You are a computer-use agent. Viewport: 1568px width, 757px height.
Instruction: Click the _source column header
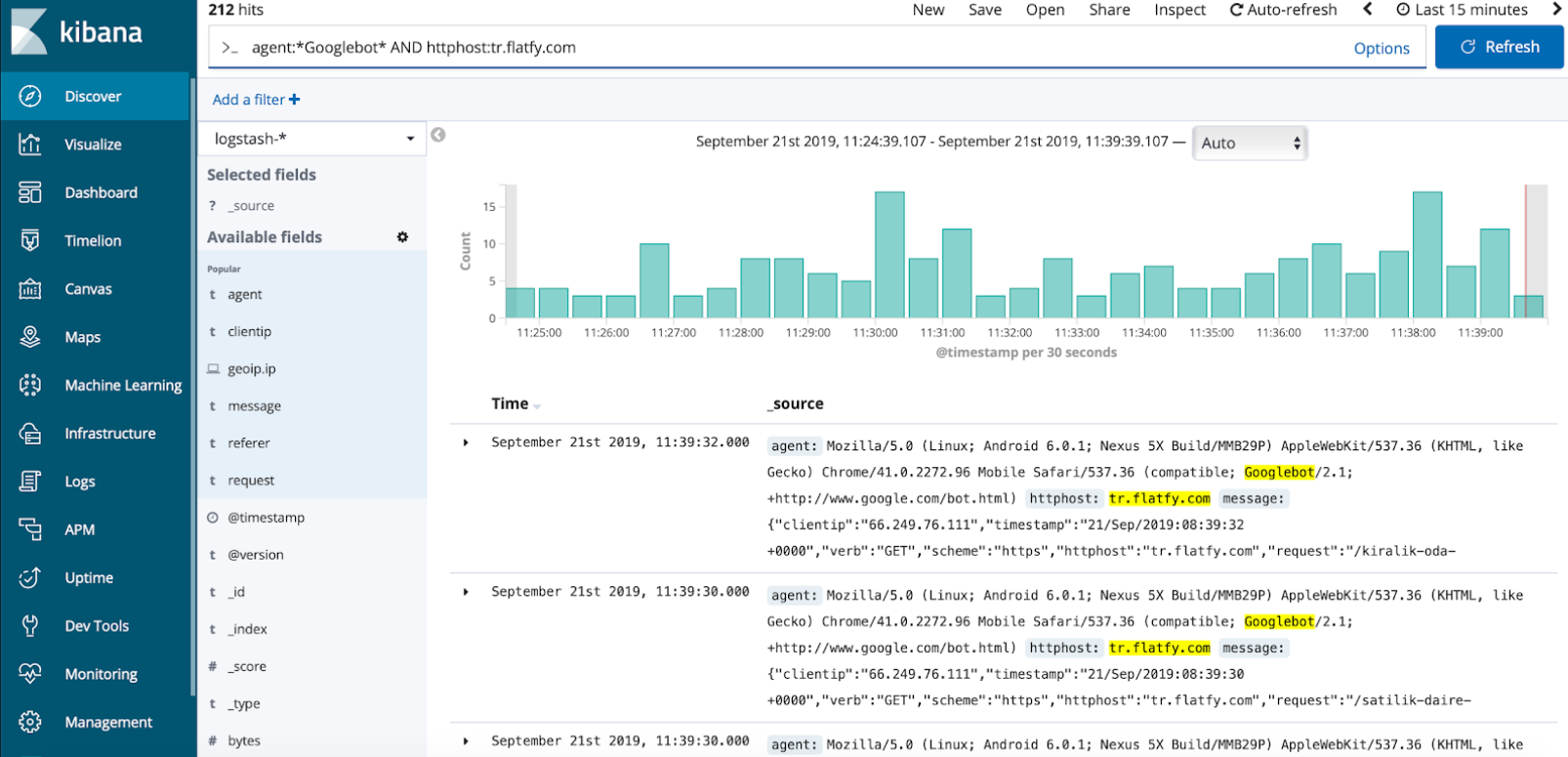coord(795,403)
